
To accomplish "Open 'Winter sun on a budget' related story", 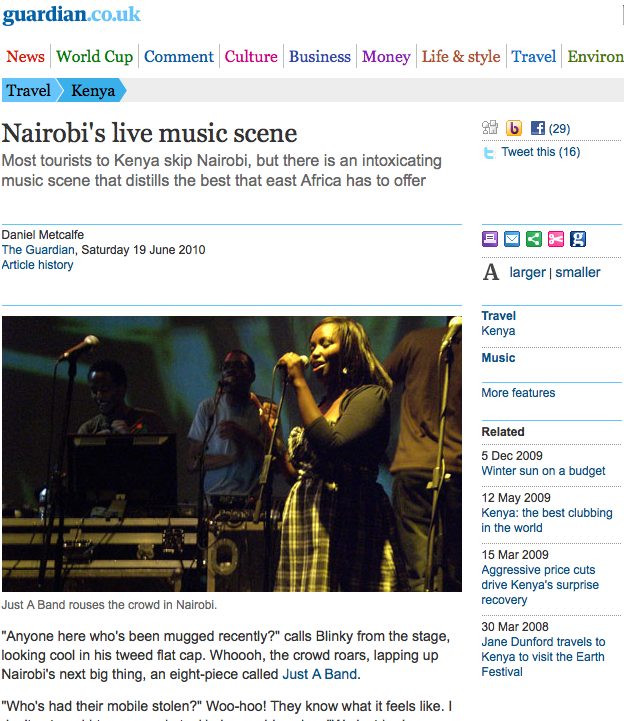I will pos(544,471).
